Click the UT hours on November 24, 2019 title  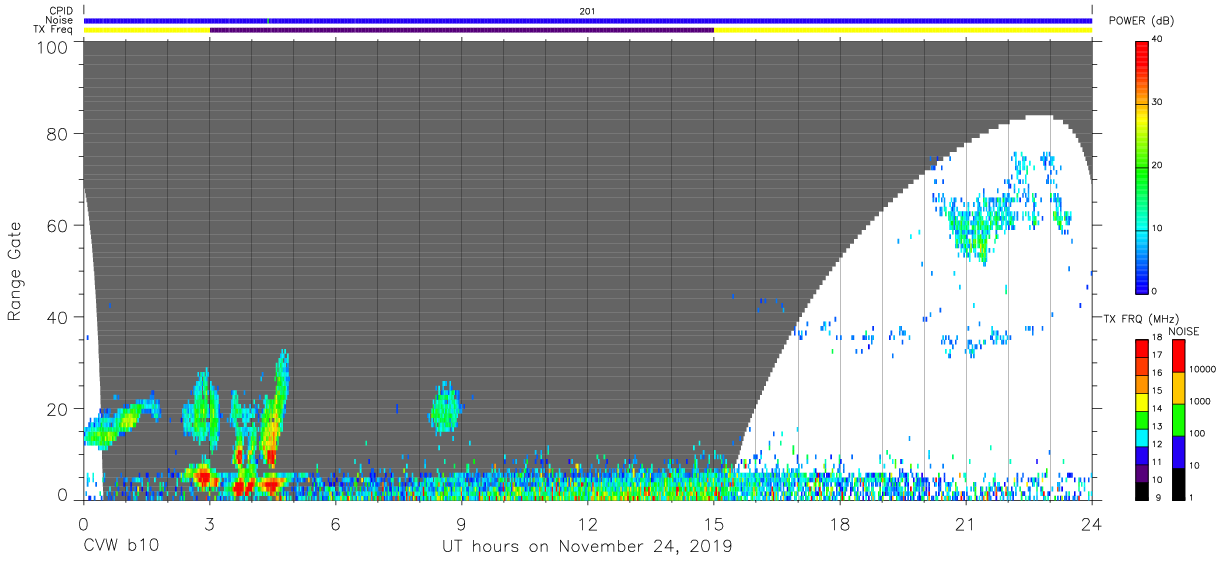587,547
